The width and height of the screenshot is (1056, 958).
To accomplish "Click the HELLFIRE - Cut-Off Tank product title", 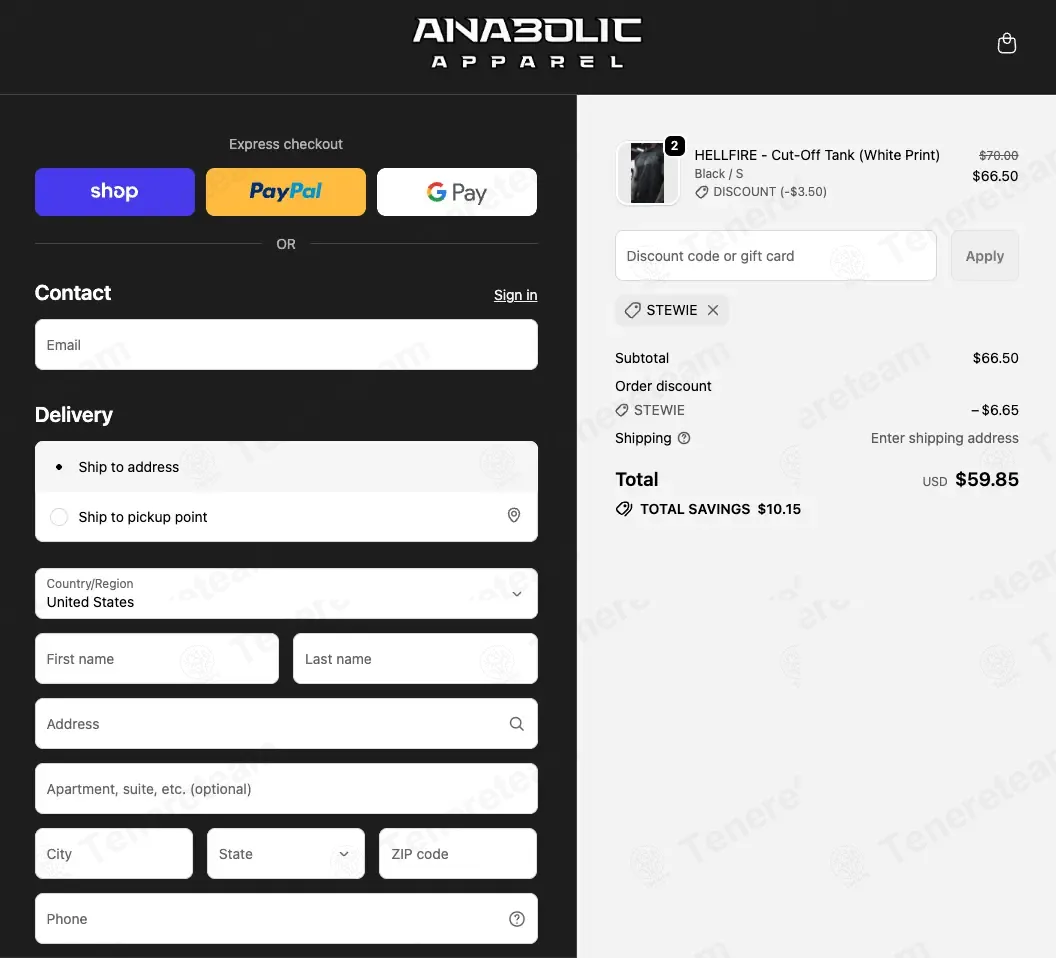I will click(817, 155).
